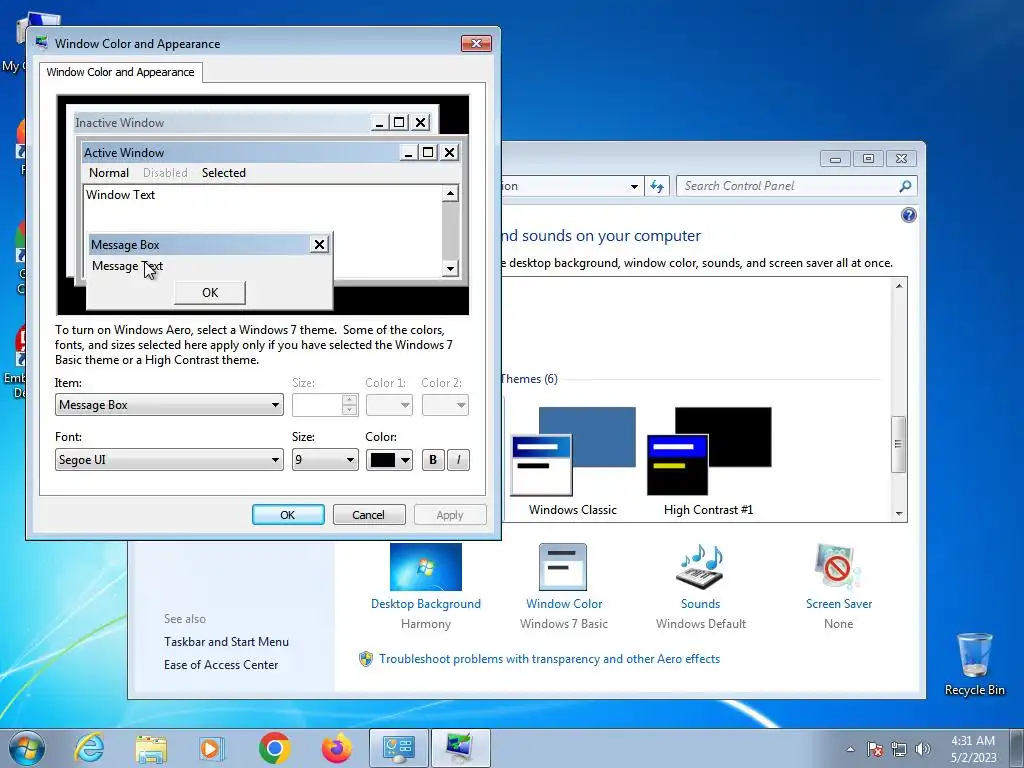The height and width of the screenshot is (768, 1024).
Task: Switch to the Control Panel taskbar button
Action: (399, 748)
